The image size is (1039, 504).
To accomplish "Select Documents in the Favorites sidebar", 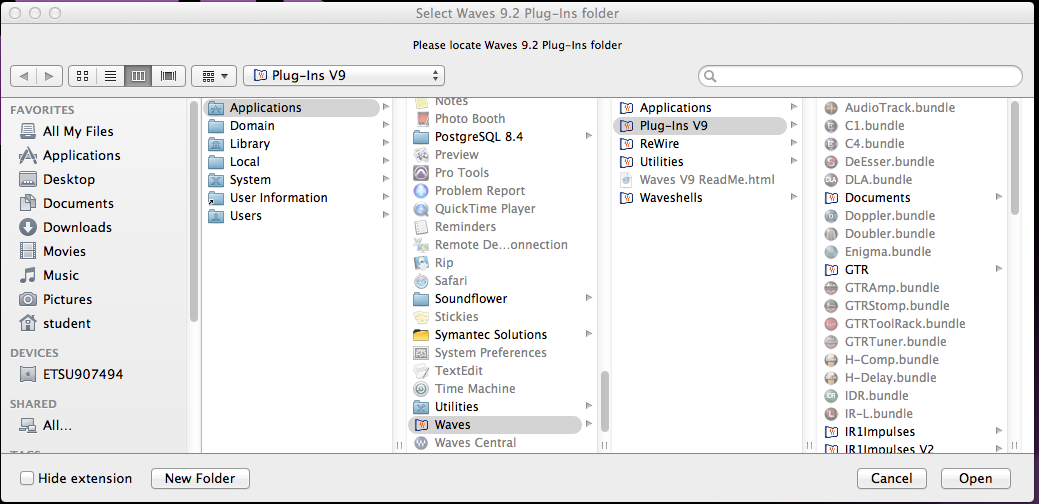I will click(x=78, y=203).
